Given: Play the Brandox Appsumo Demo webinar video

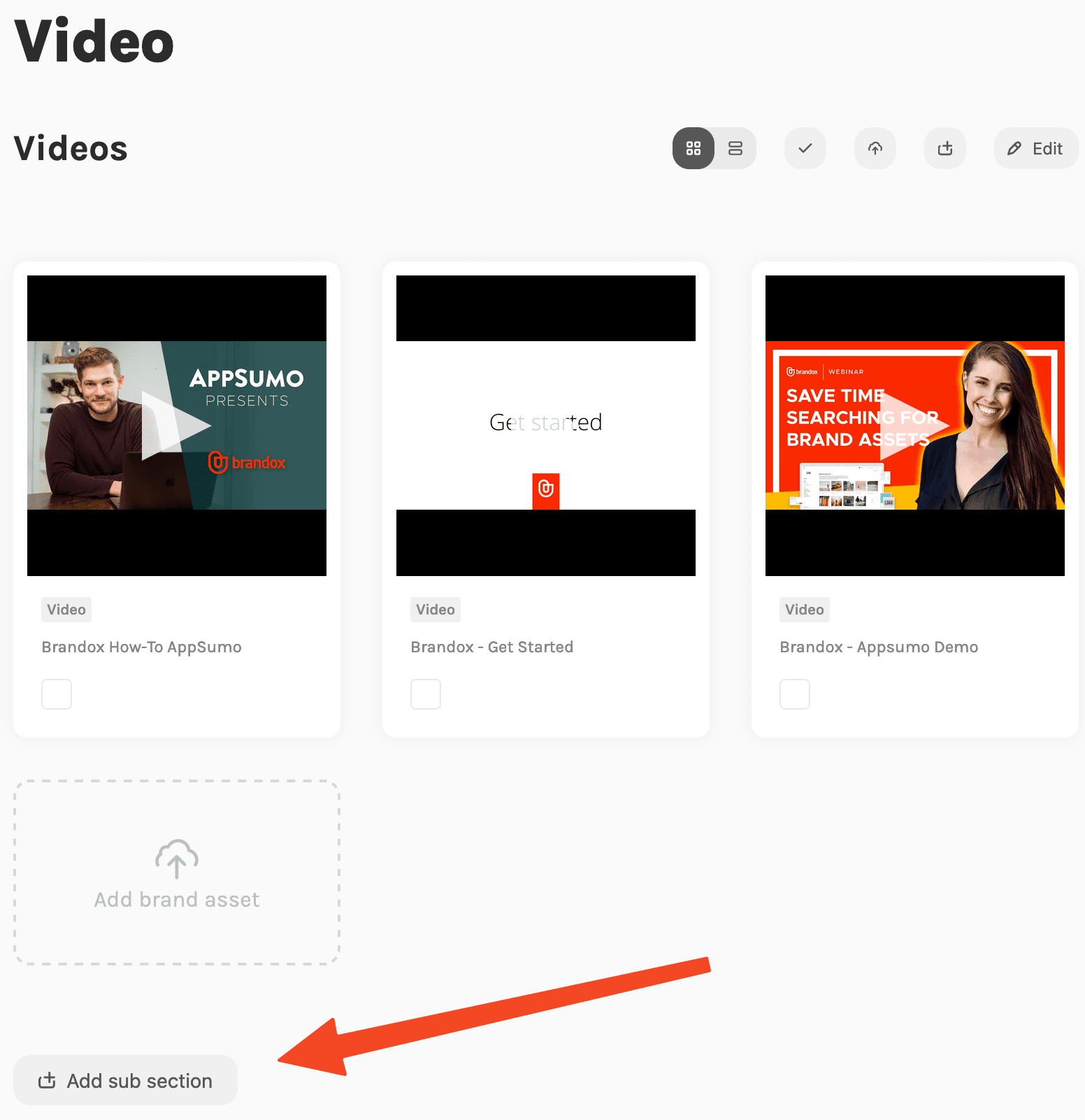Looking at the screenshot, I should tap(915, 425).
